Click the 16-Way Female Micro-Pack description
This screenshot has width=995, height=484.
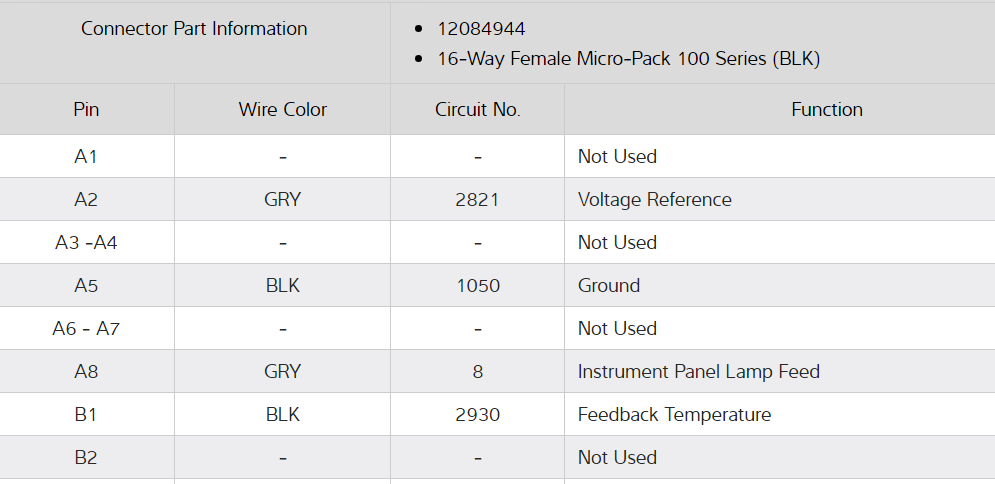point(628,59)
